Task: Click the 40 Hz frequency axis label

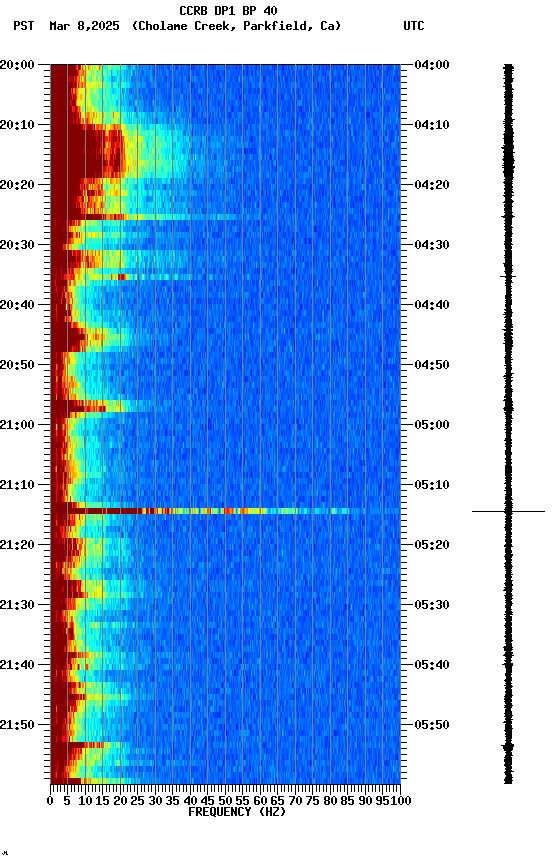Action: [190, 802]
